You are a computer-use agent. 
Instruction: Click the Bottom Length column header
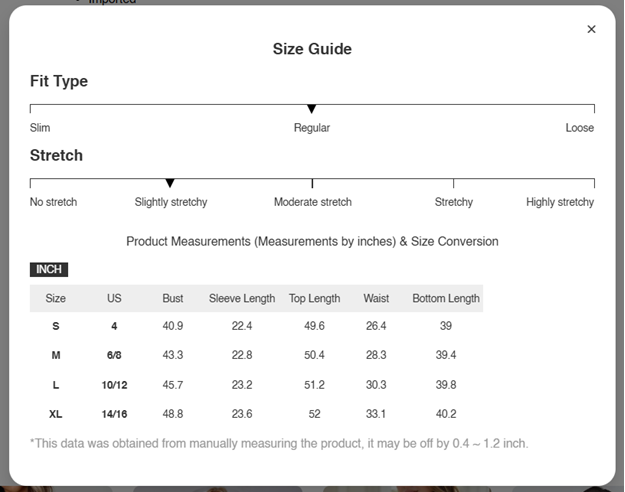(x=446, y=298)
